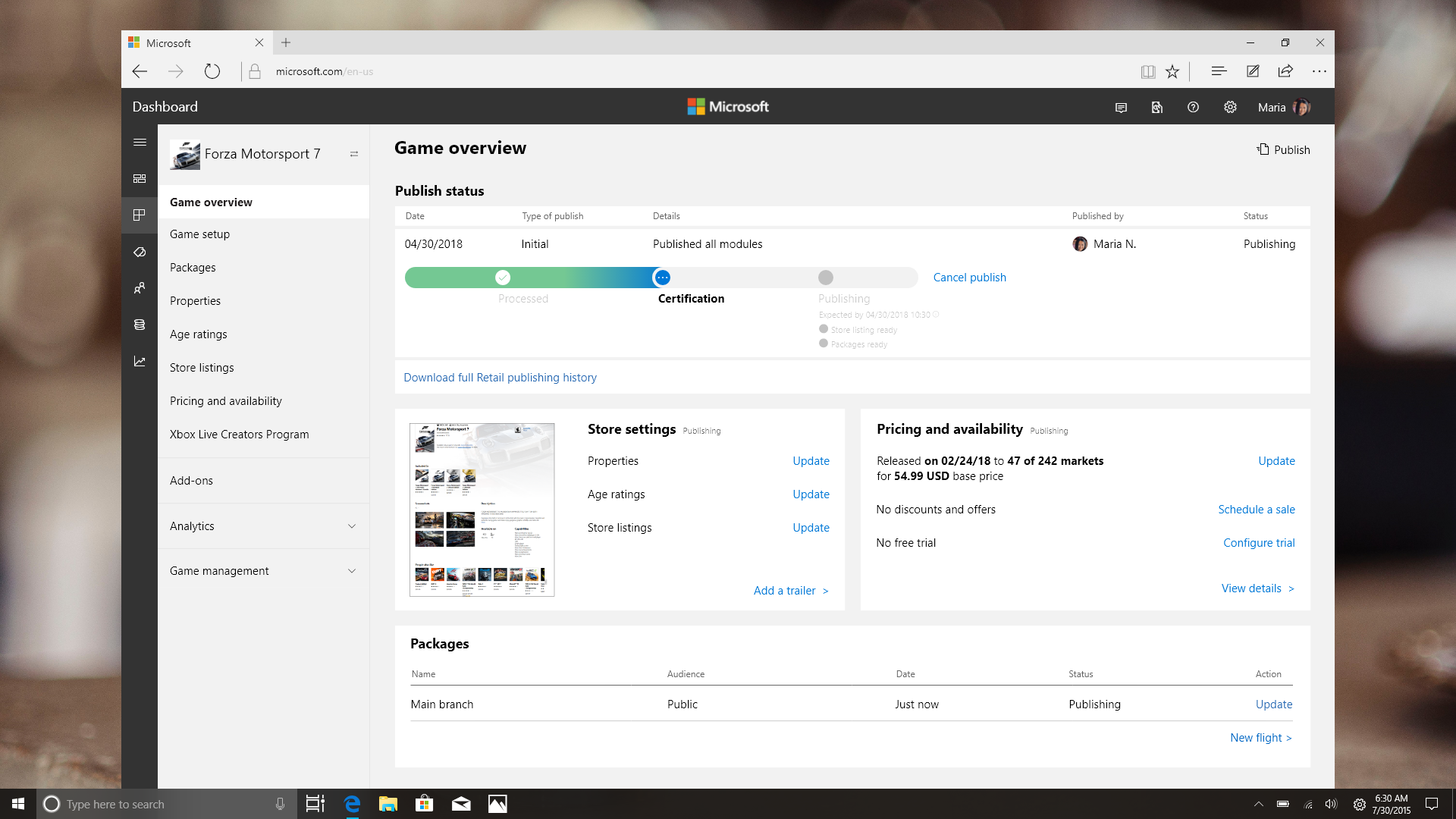Open Maria's account avatar menu
The image size is (1456, 819).
(1301, 108)
